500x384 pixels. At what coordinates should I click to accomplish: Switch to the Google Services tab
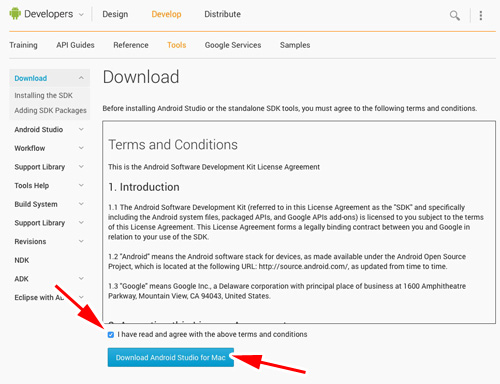point(233,45)
